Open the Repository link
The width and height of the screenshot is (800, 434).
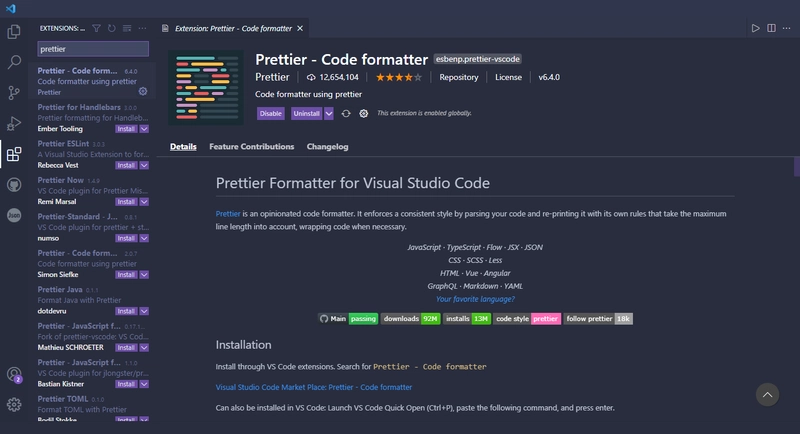(x=459, y=78)
